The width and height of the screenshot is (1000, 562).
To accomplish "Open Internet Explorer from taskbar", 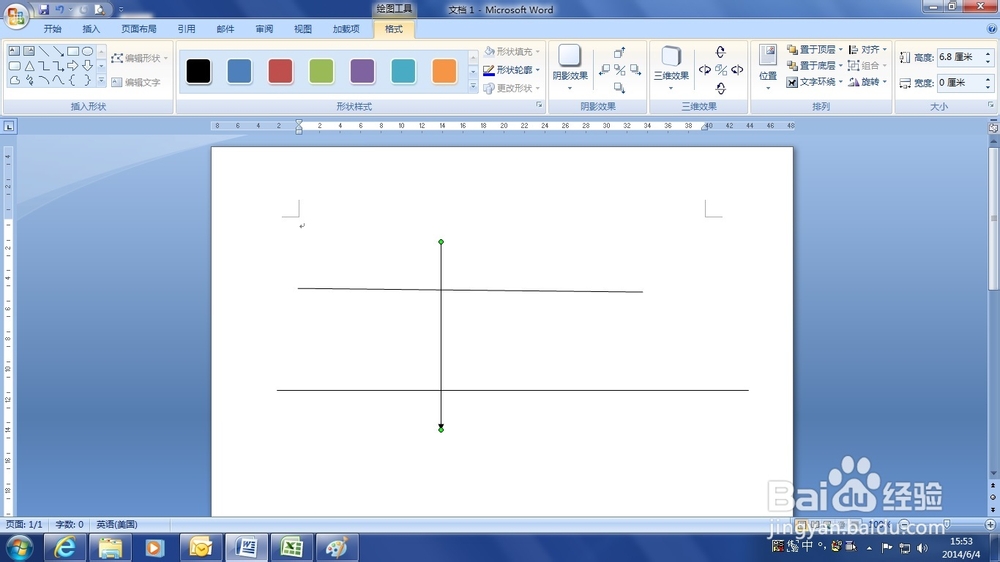I will tap(64, 547).
